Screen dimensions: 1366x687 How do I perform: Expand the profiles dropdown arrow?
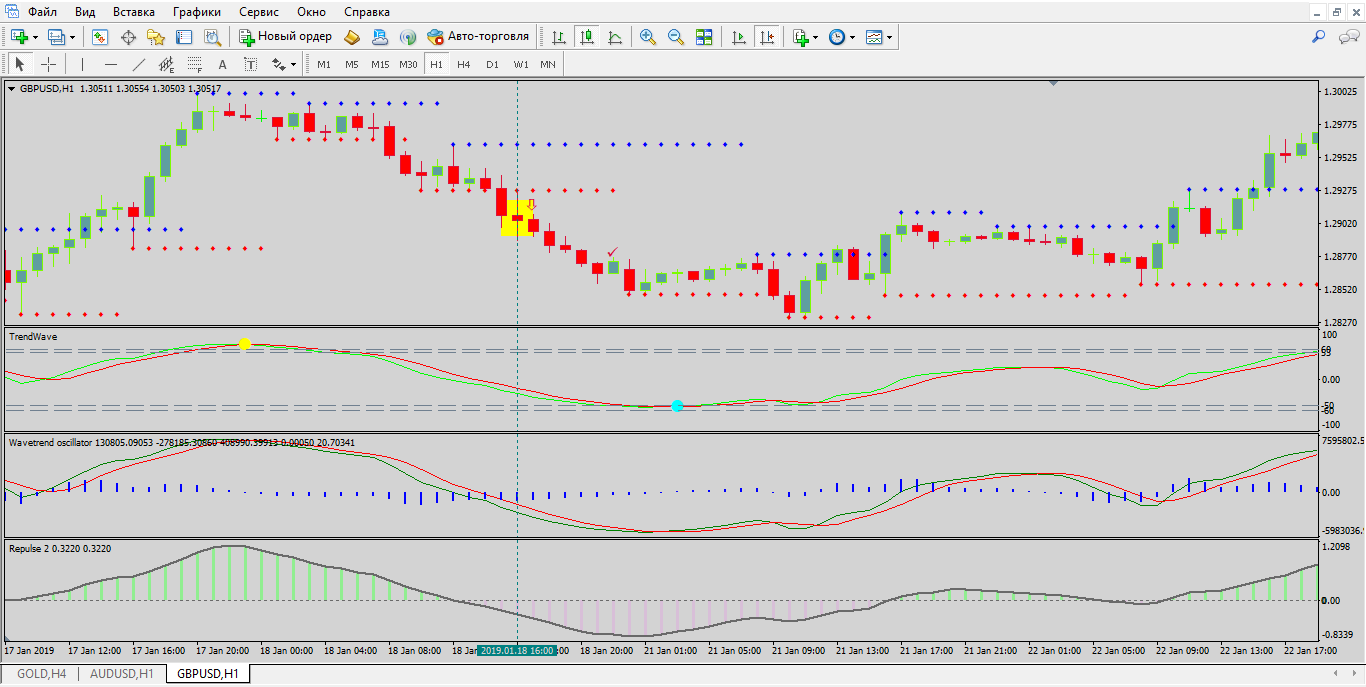(x=72, y=37)
